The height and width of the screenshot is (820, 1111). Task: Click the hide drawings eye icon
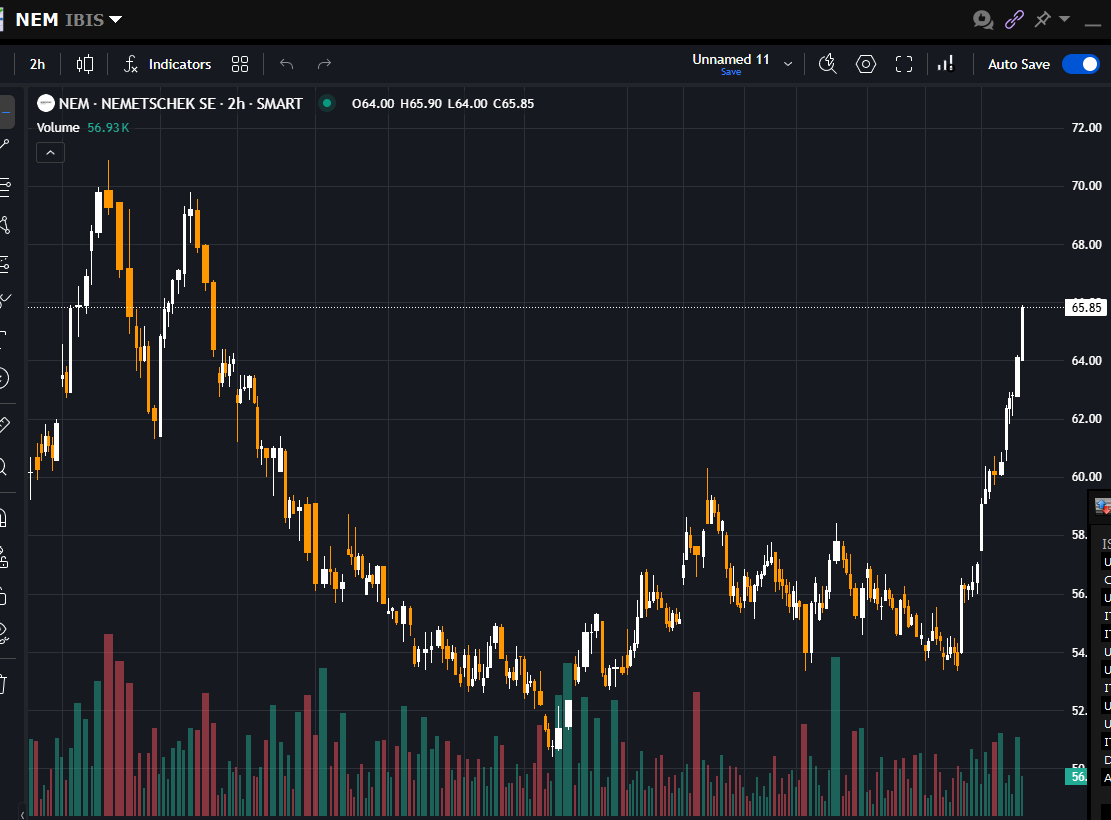click(x=4, y=633)
